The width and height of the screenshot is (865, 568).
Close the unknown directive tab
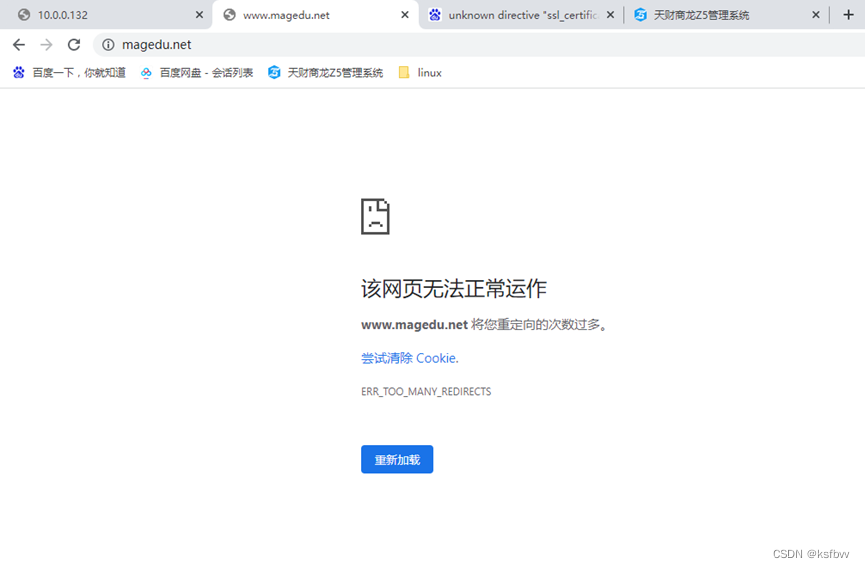click(610, 15)
